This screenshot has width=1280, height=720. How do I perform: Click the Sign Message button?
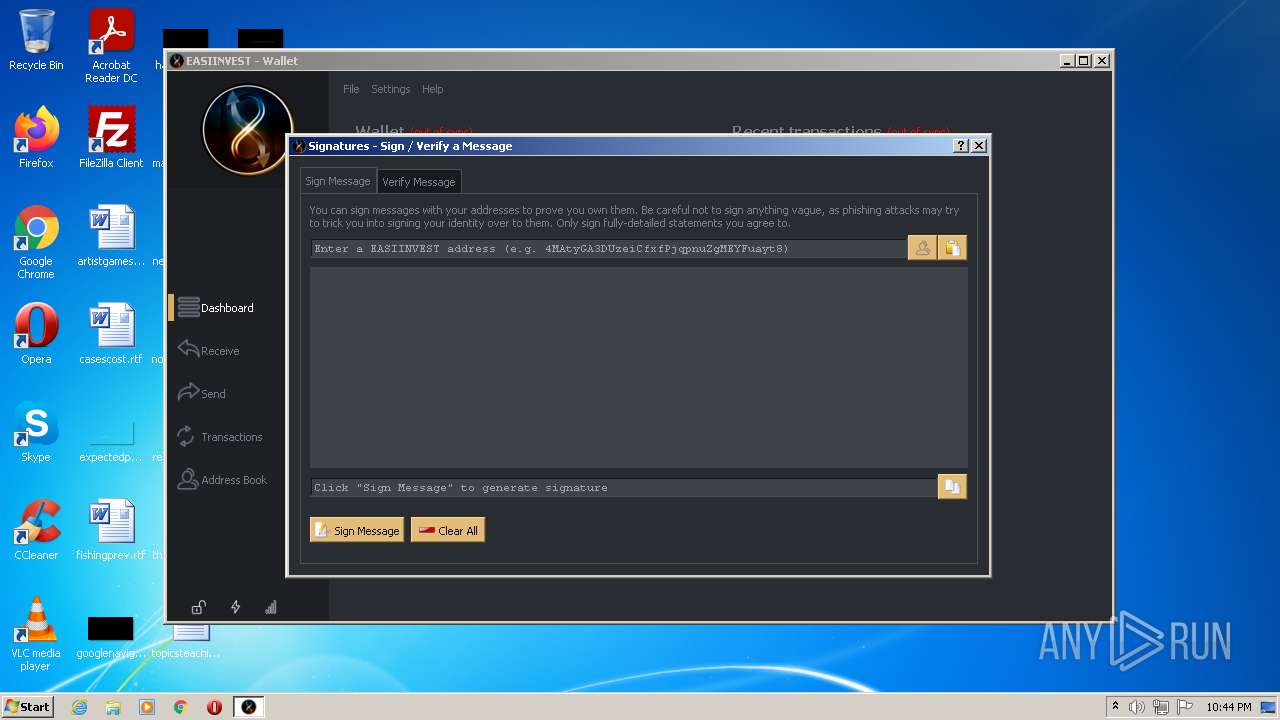(x=357, y=530)
